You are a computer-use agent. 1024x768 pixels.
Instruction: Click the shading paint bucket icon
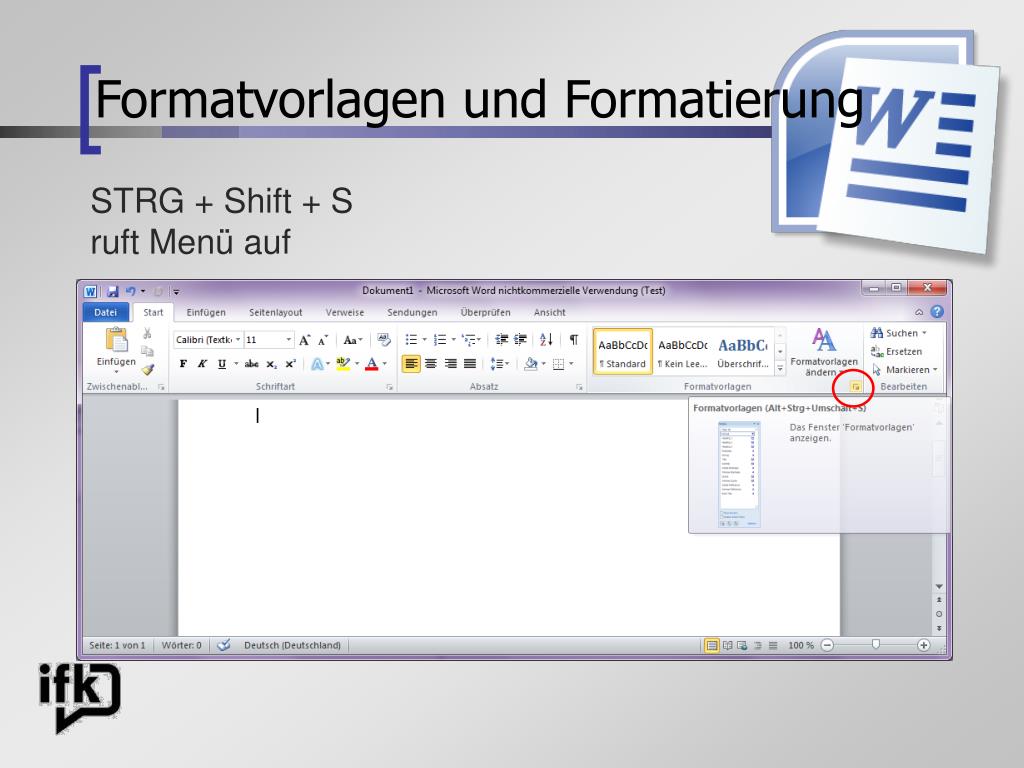point(530,364)
